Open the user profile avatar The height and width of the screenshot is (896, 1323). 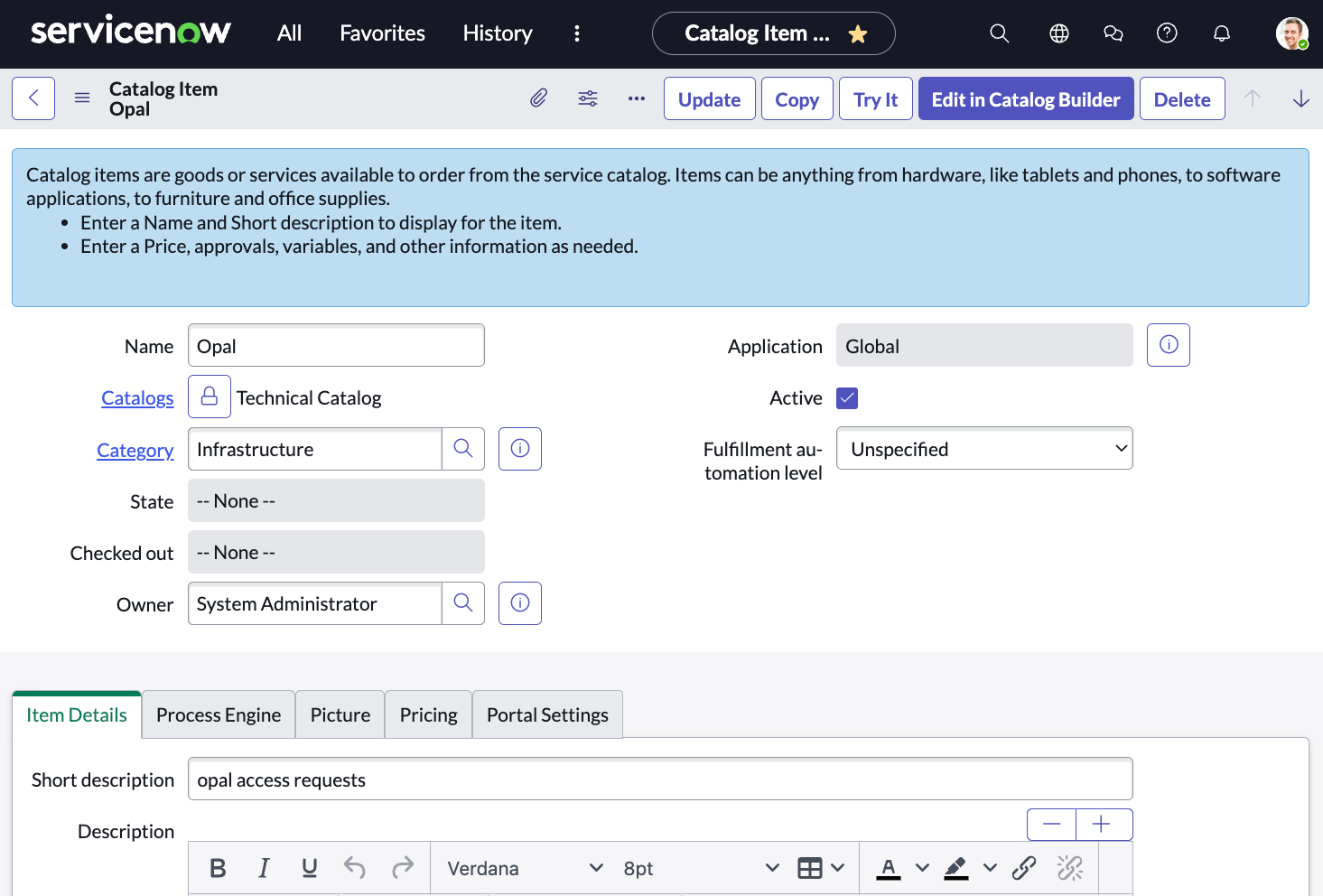pyautogui.click(x=1292, y=33)
